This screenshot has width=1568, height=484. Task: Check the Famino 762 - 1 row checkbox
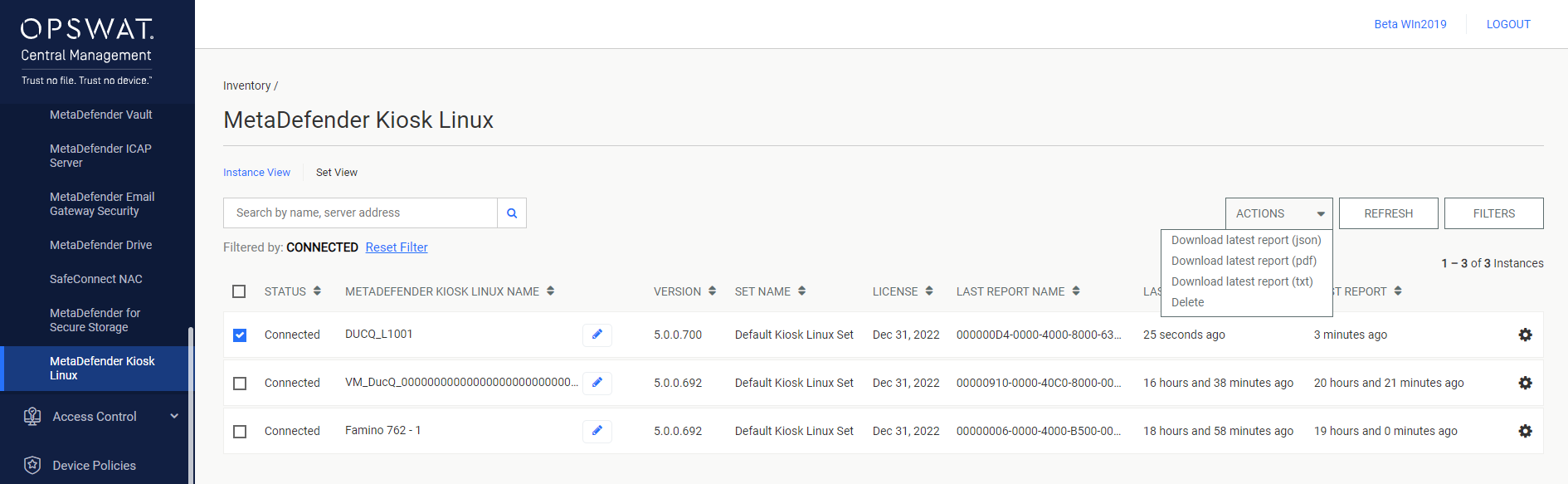(240, 432)
